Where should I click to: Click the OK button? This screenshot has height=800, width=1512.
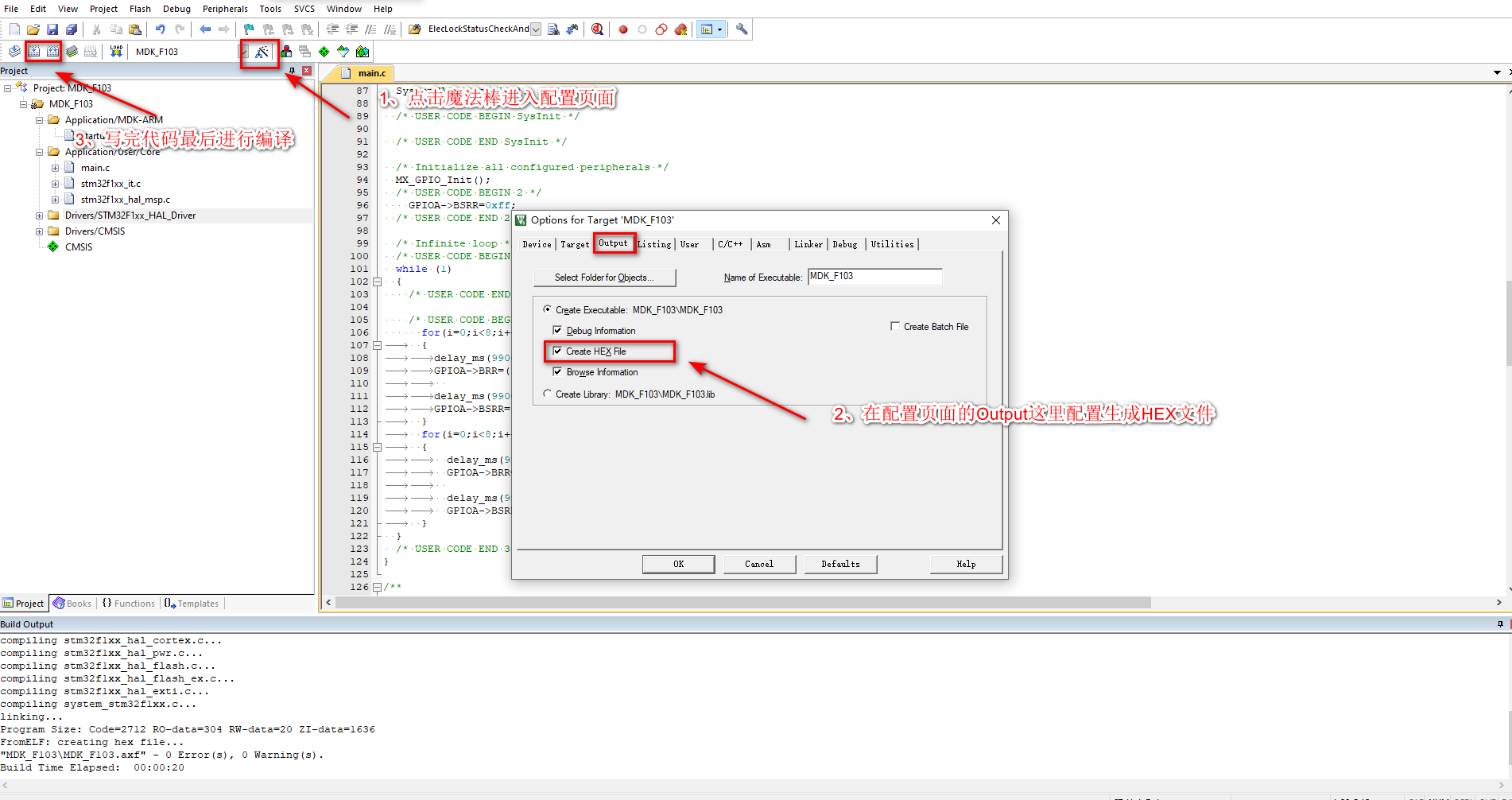(x=678, y=564)
